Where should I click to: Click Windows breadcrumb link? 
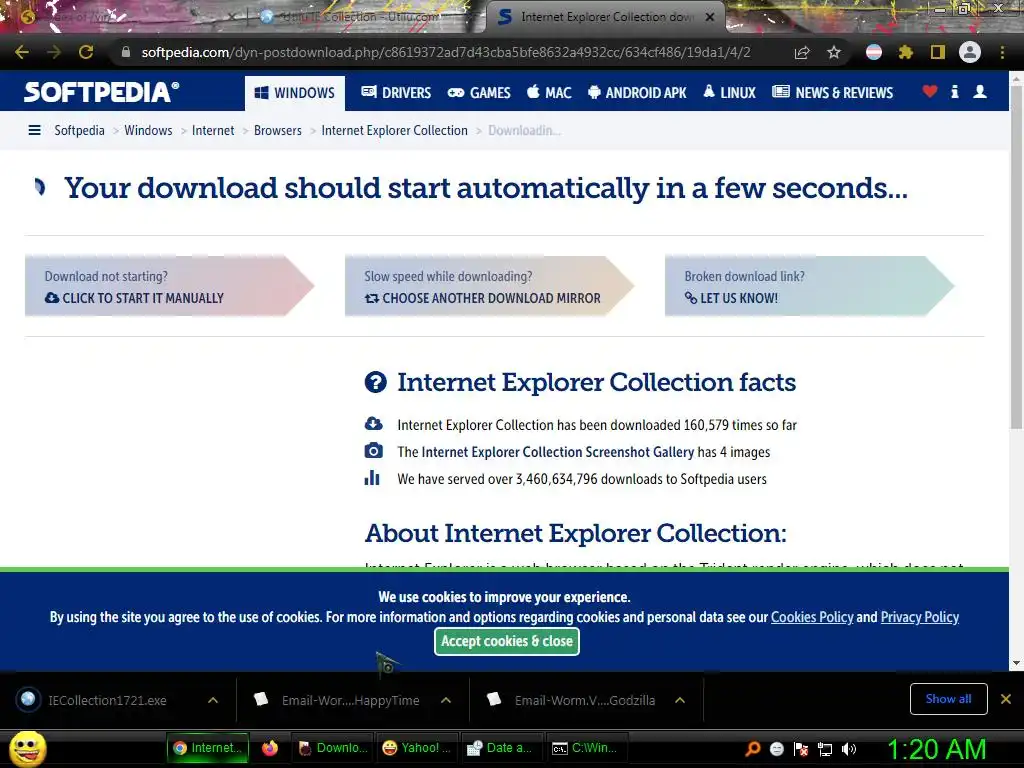[x=148, y=131]
